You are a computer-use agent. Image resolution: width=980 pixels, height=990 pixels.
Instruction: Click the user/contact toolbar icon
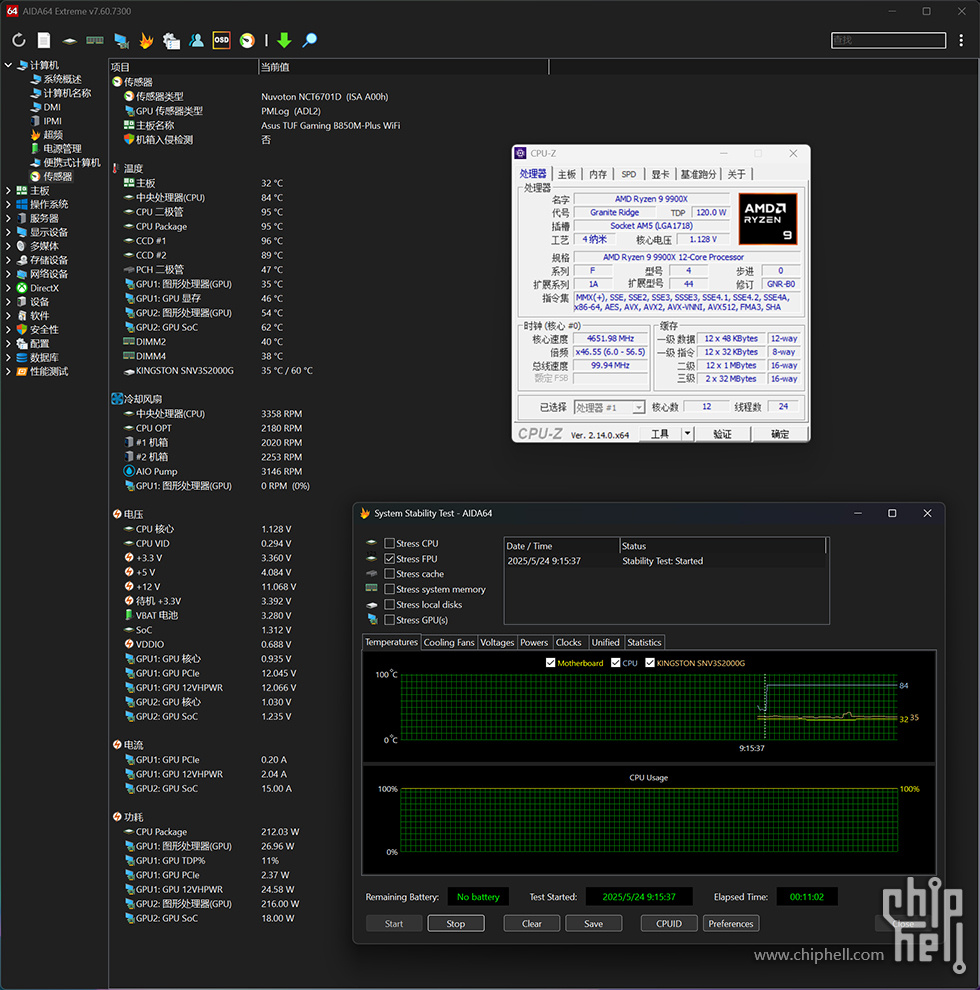point(196,40)
